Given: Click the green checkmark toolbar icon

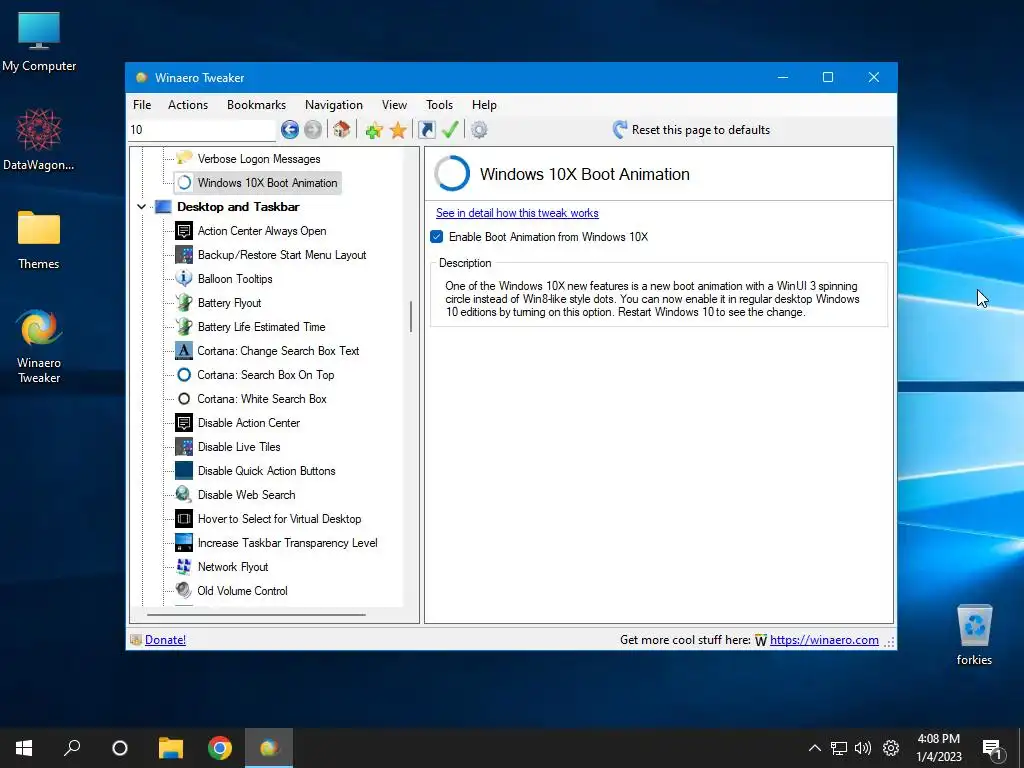Looking at the screenshot, I should (450, 129).
